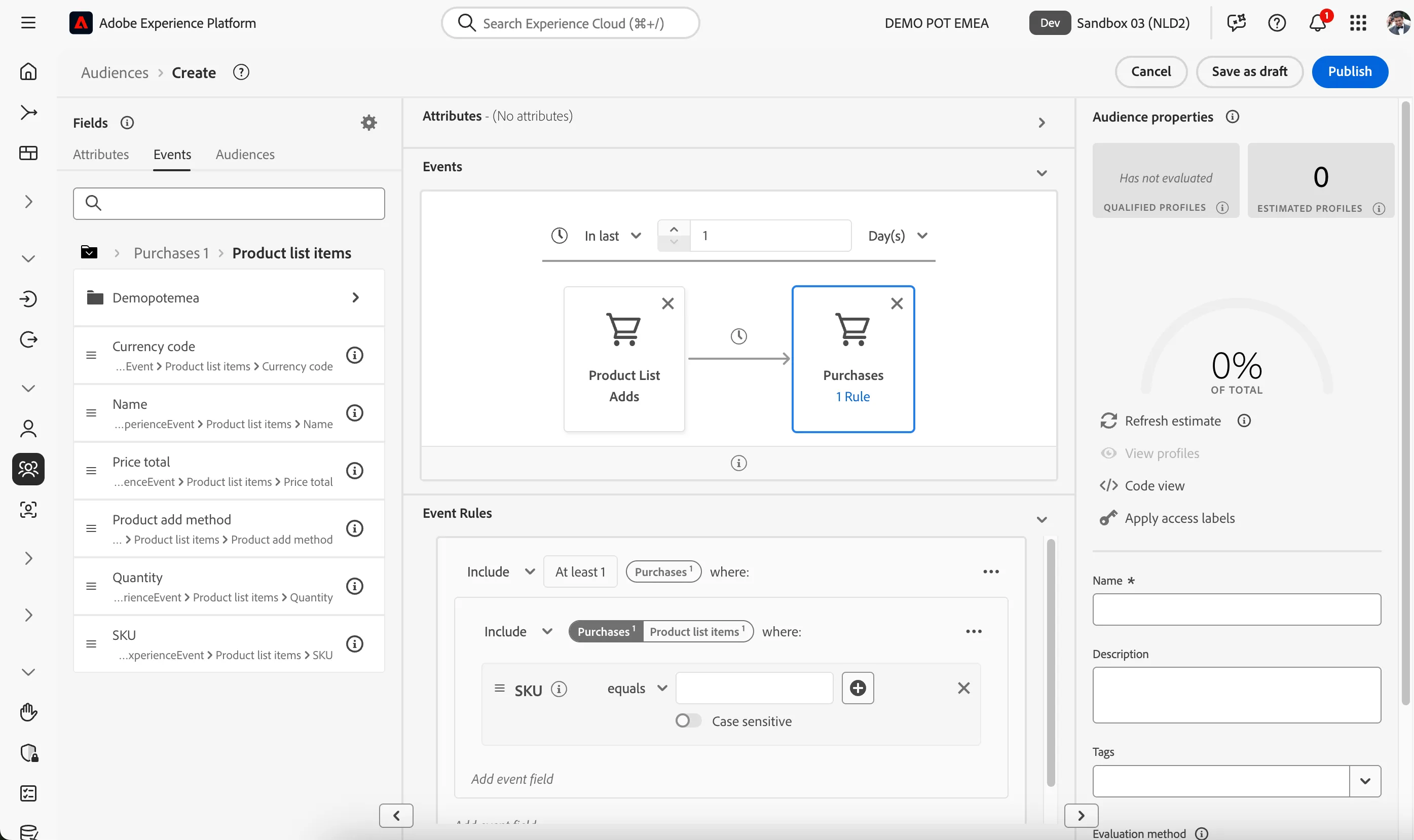Click the At least 1 button
Viewport: 1414px width, 840px height.
(580, 571)
